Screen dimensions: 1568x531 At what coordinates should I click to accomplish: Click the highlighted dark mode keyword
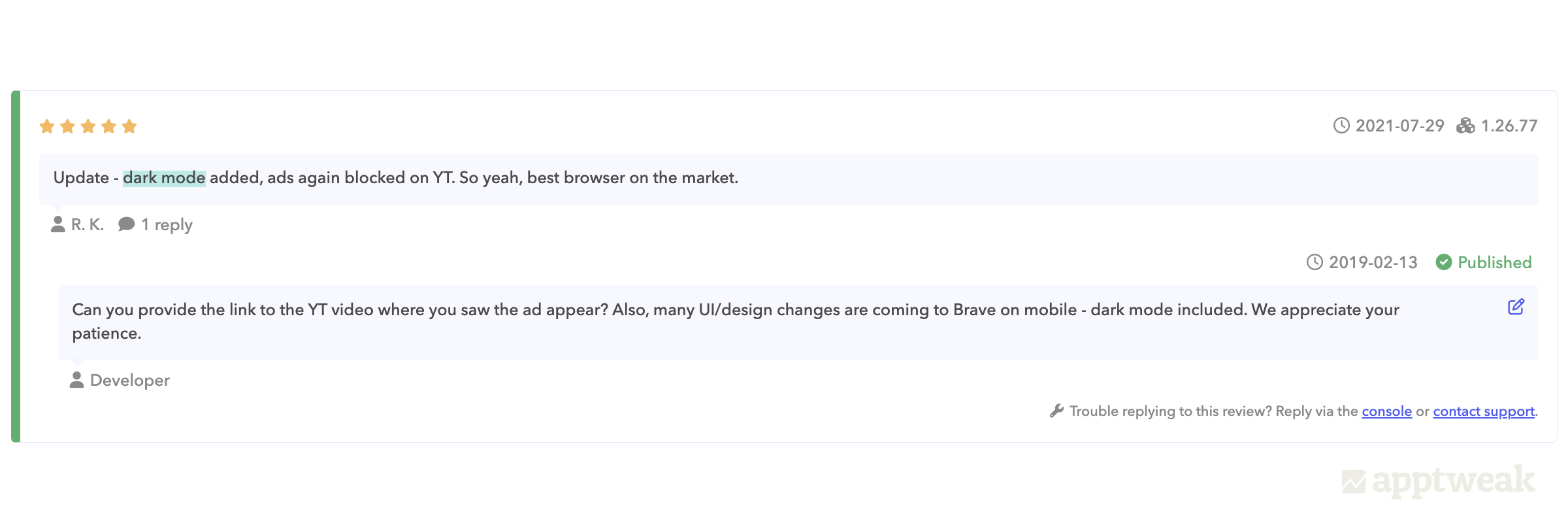164,178
